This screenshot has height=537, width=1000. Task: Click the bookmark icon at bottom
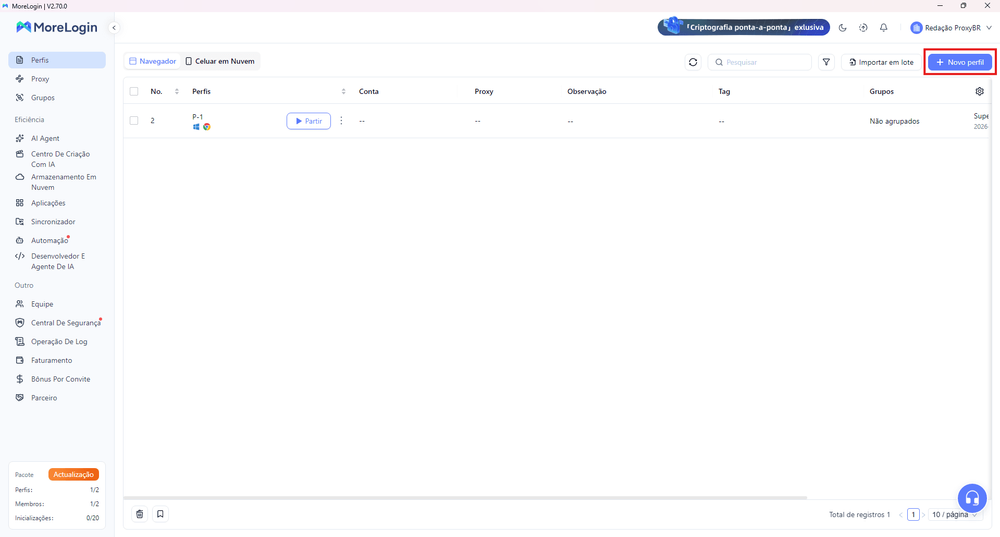[x=160, y=514]
